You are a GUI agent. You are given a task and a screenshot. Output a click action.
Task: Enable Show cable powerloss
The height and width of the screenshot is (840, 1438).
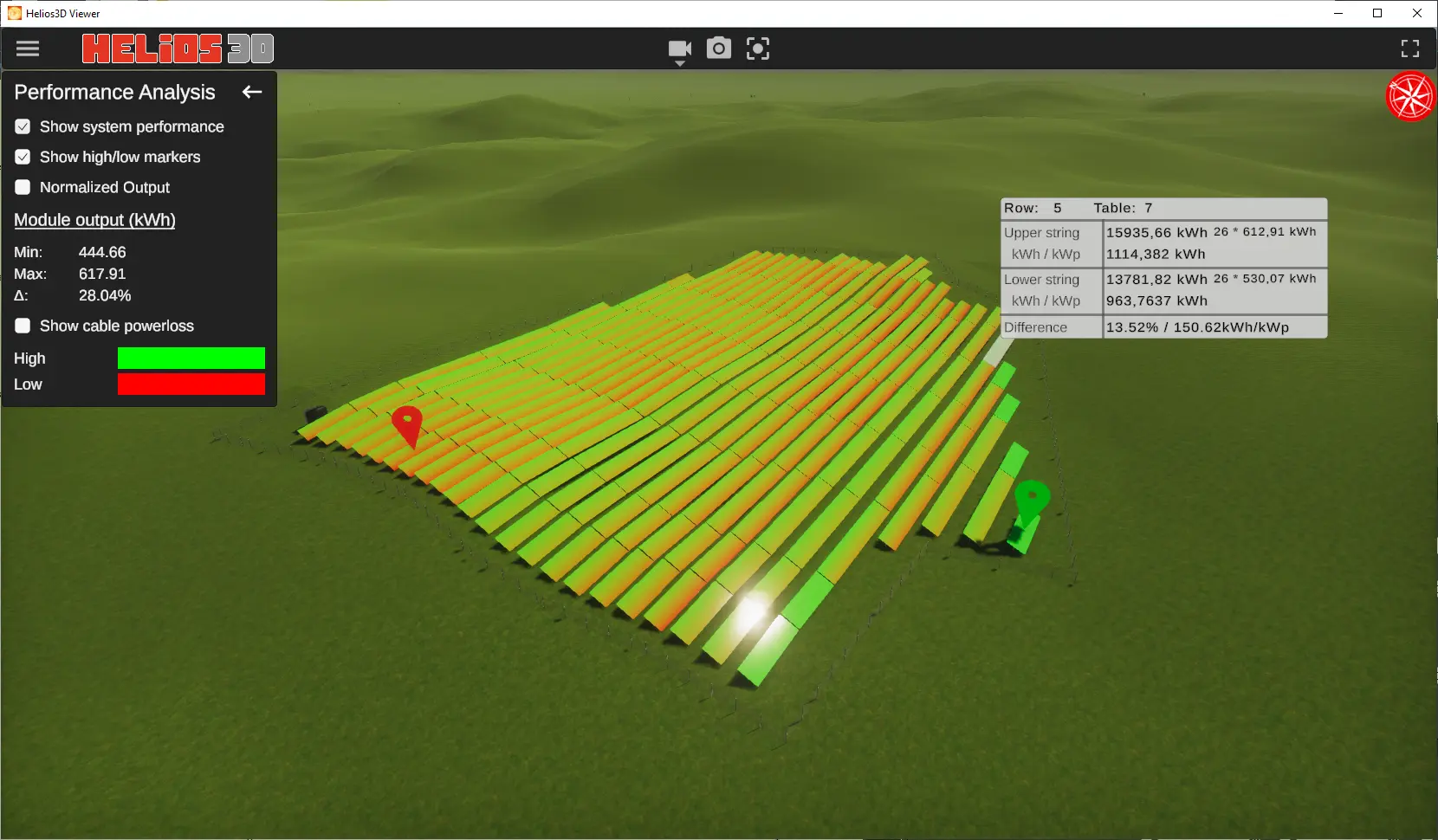23,326
